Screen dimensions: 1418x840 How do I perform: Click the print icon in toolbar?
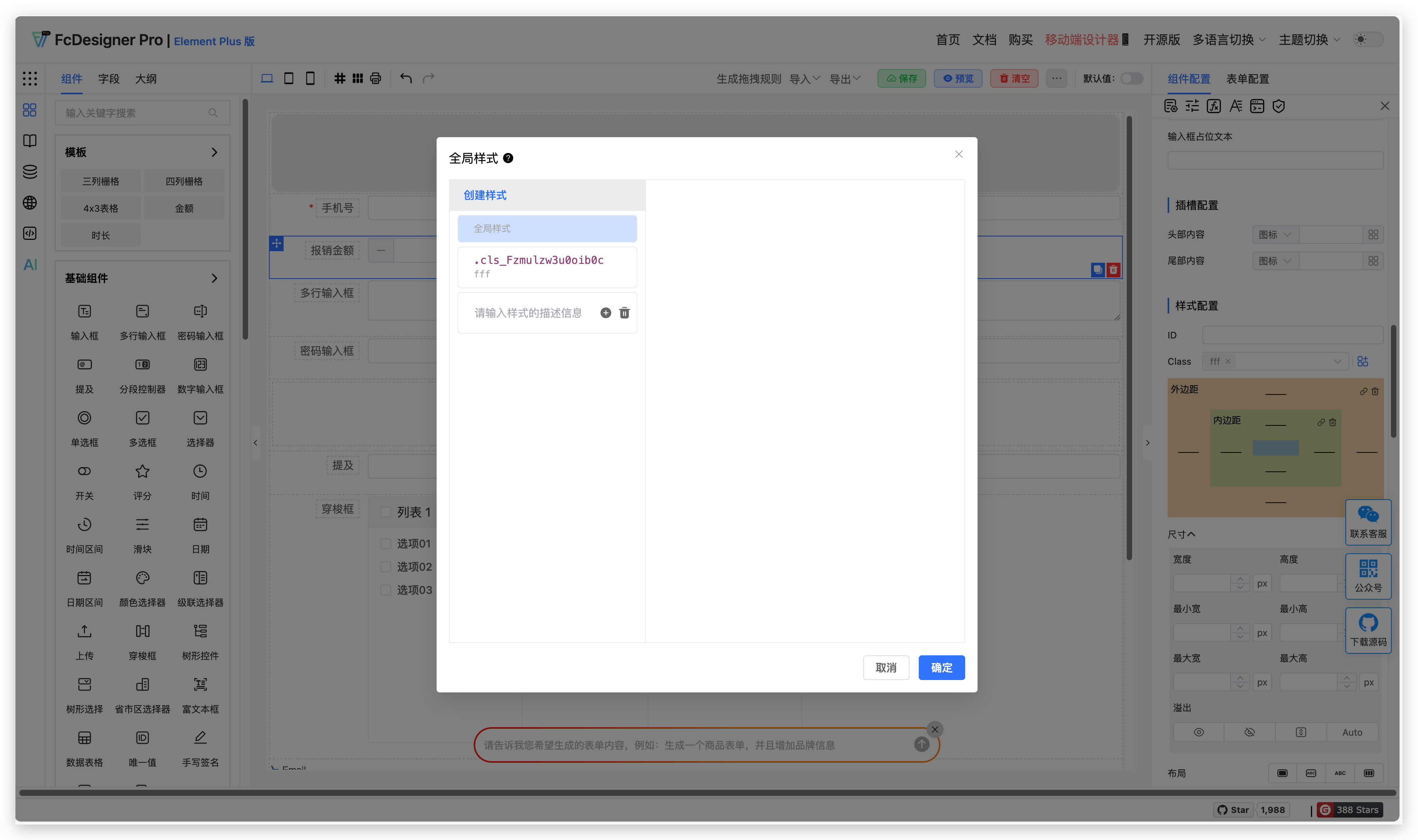(375, 78)
